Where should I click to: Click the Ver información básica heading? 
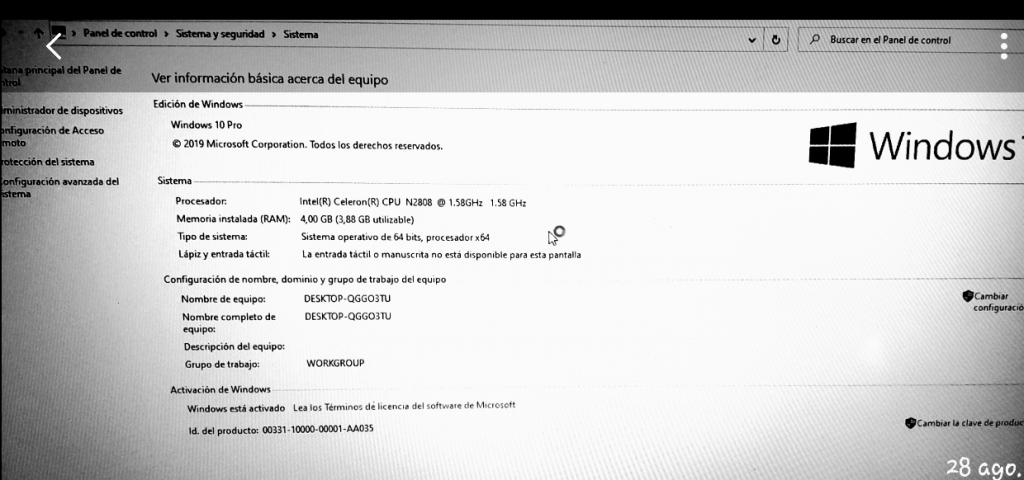pyautogui.click(x=270, y=80)
